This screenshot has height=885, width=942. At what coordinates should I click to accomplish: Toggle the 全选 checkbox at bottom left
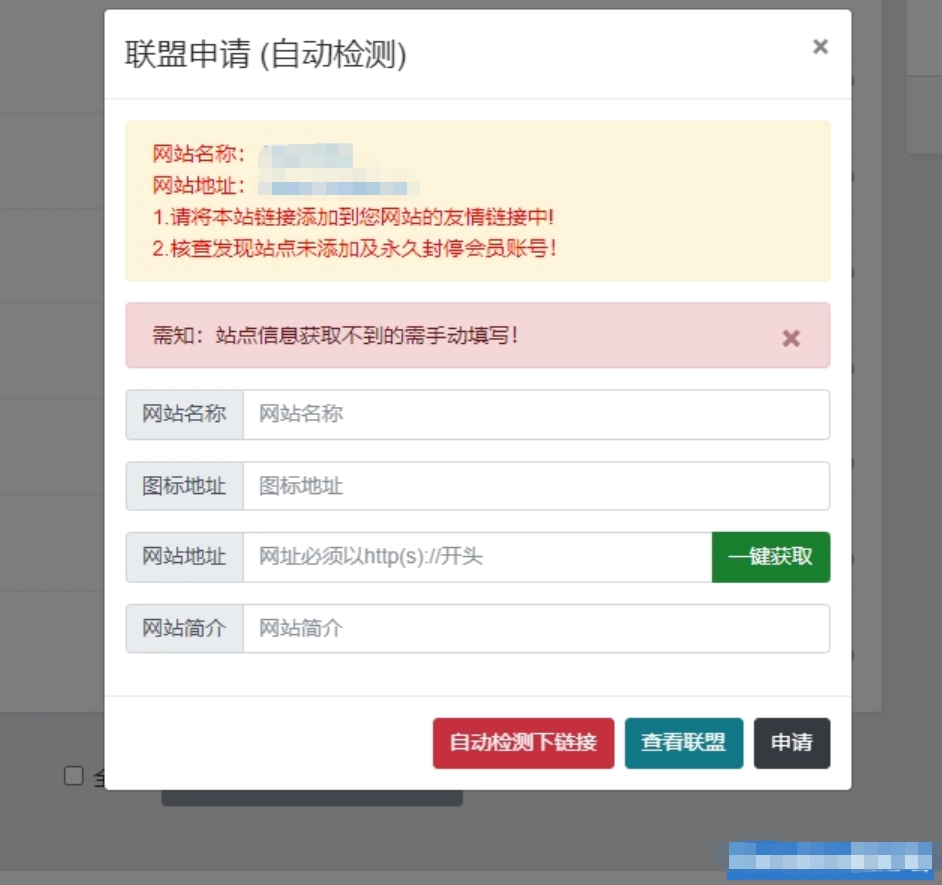point(73,777)
